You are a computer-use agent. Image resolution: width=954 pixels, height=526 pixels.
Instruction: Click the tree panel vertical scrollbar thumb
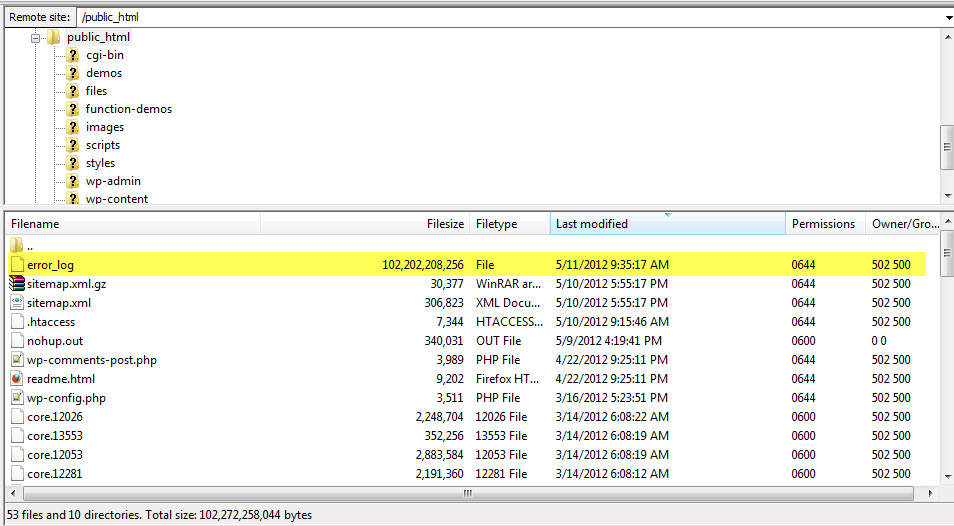click(947, 147)
